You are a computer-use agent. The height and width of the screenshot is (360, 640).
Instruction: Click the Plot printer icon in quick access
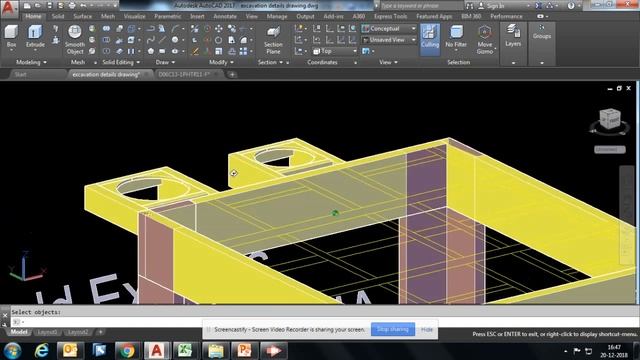pos(72,6)
